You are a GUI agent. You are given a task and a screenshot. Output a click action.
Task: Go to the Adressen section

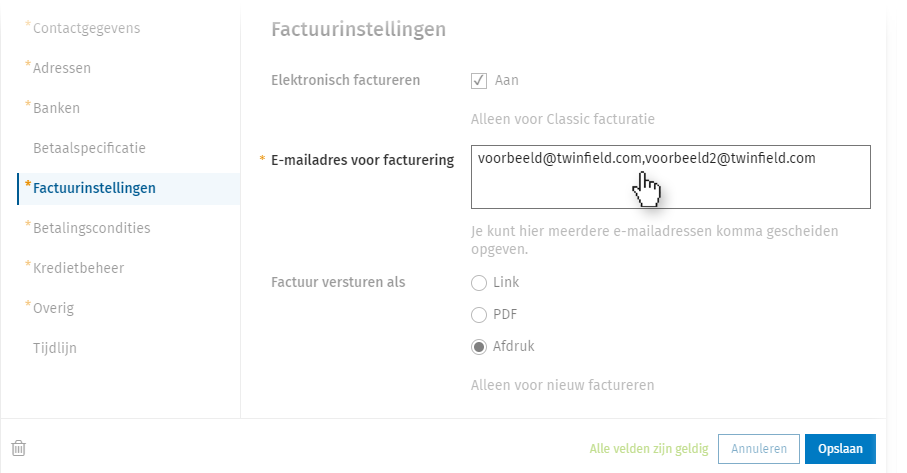click(x=62, y=68)
